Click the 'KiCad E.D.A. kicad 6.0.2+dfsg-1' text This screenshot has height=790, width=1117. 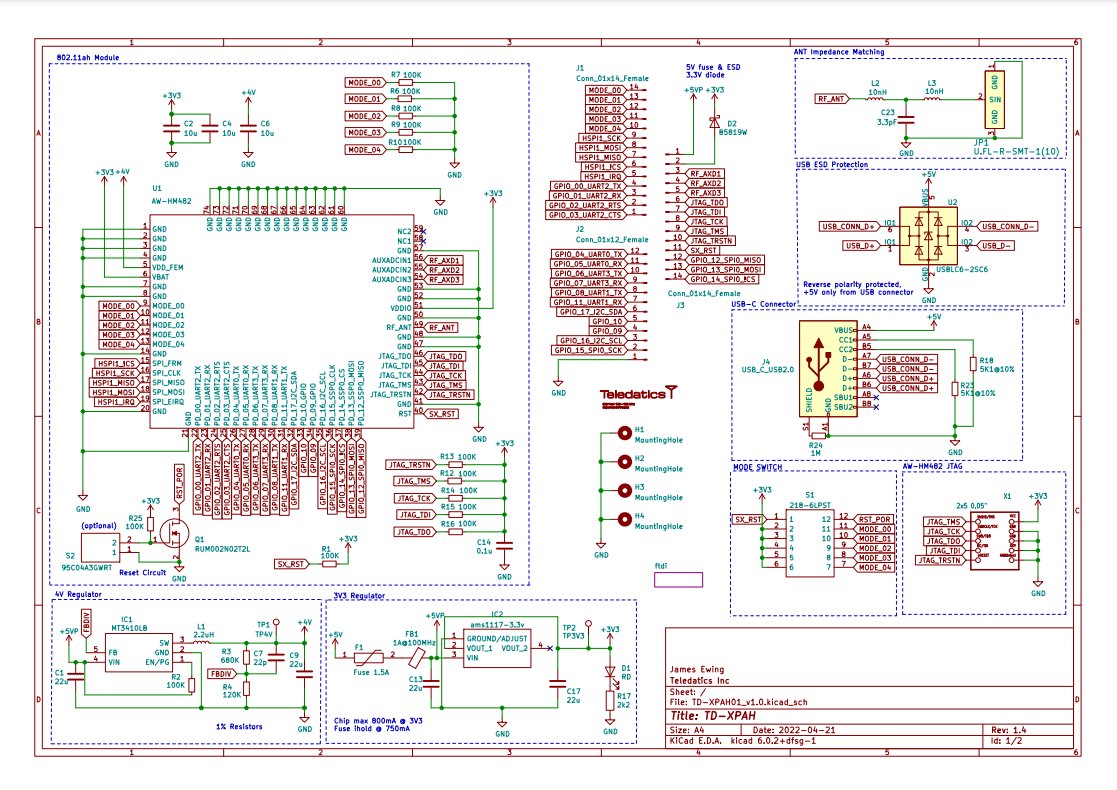pos(743,741)
